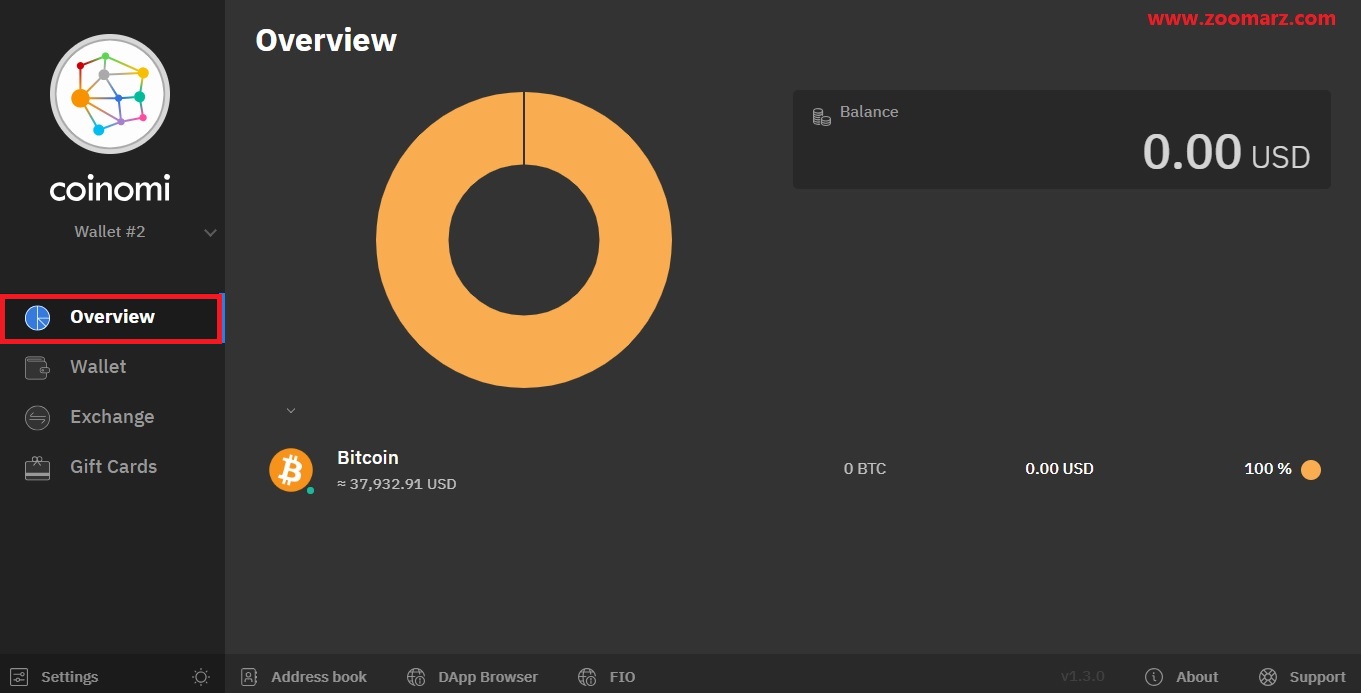Click the coinomi brand name text

[x=110, y=188]
